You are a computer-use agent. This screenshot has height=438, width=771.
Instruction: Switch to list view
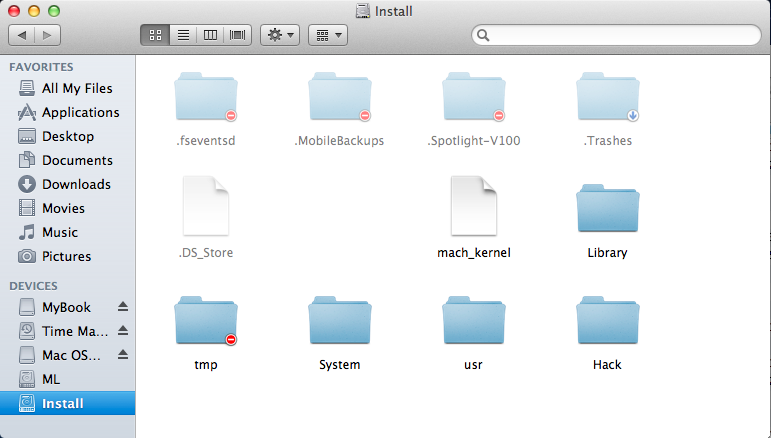183,35
